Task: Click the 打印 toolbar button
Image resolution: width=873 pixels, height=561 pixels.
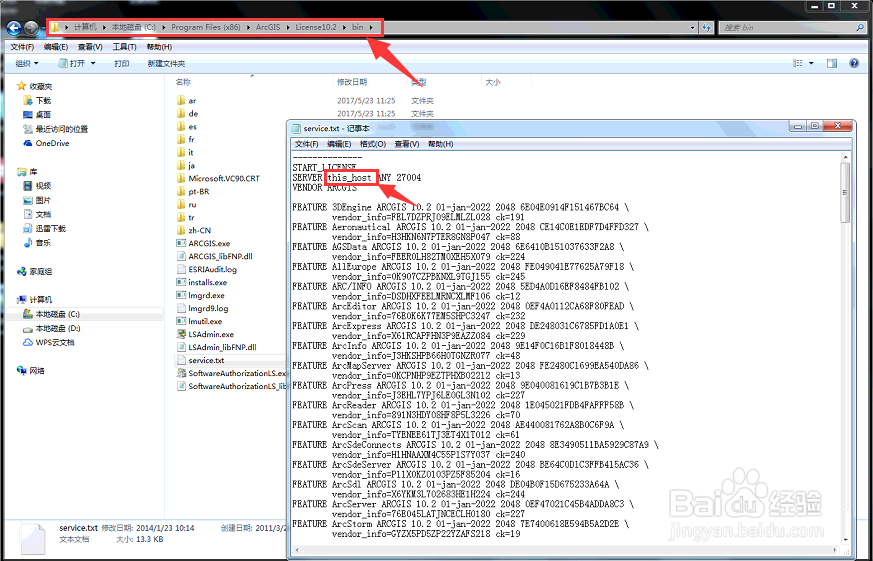Action: (122, 63)
